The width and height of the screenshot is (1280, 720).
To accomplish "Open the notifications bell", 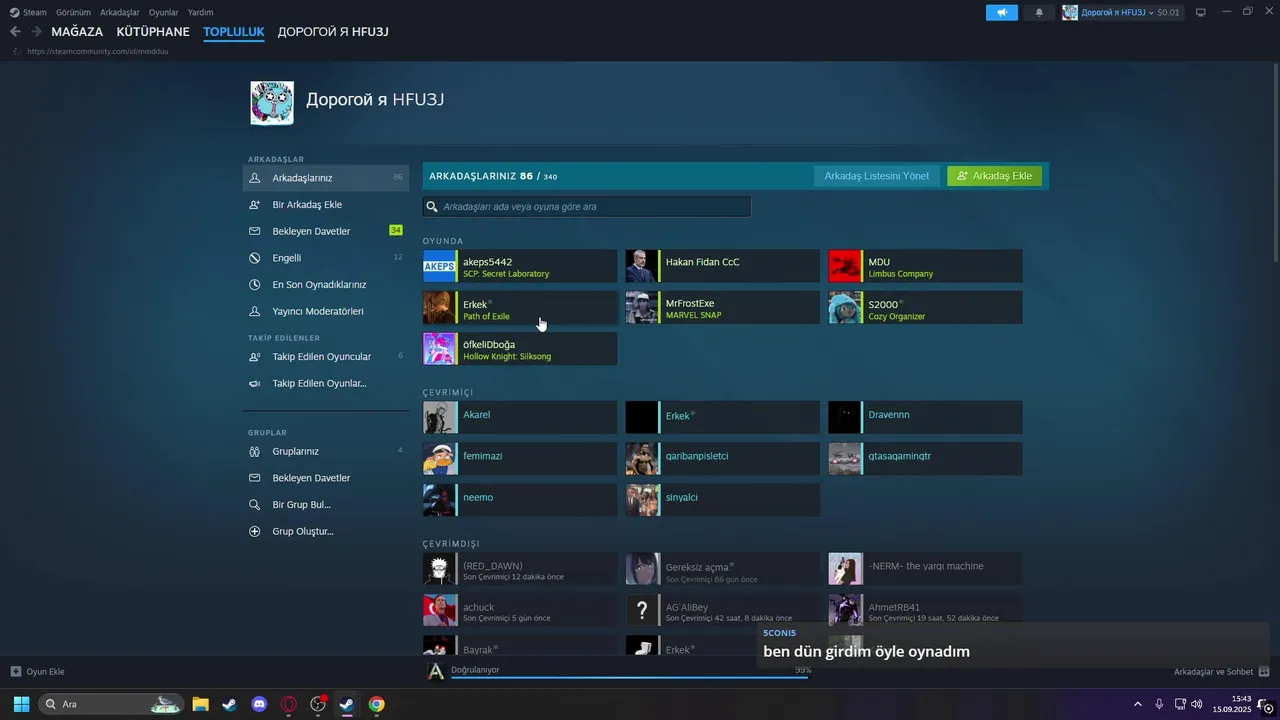I will click(1039, 12).
